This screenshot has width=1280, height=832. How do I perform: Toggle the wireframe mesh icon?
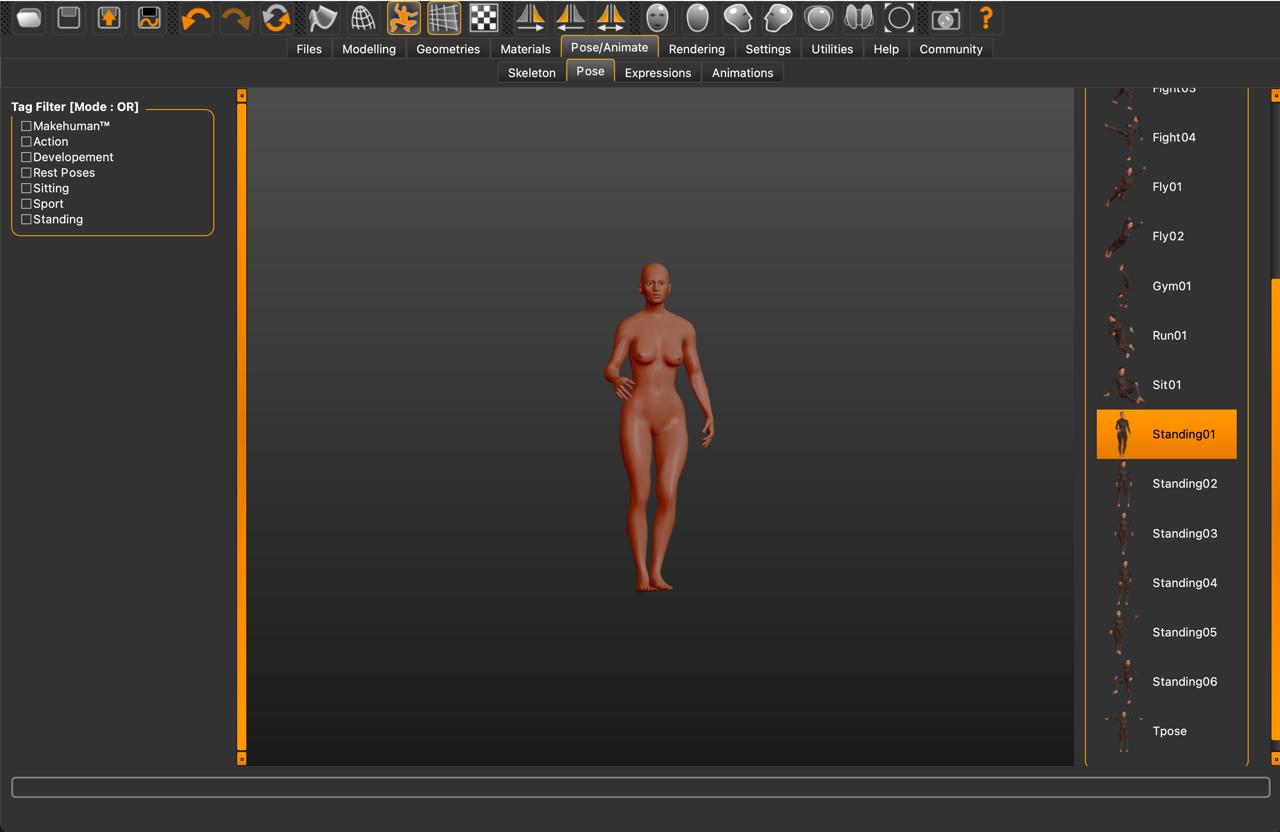363,18
